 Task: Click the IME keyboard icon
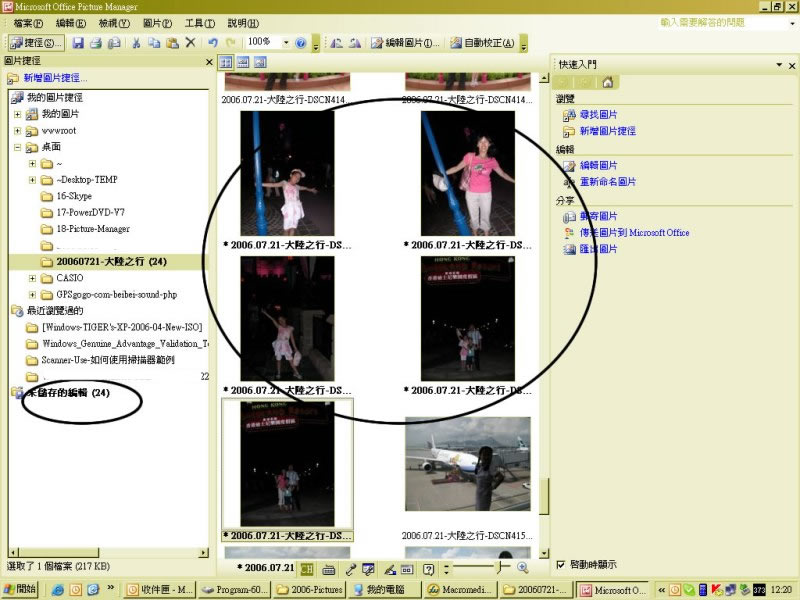tap(329, 569)
